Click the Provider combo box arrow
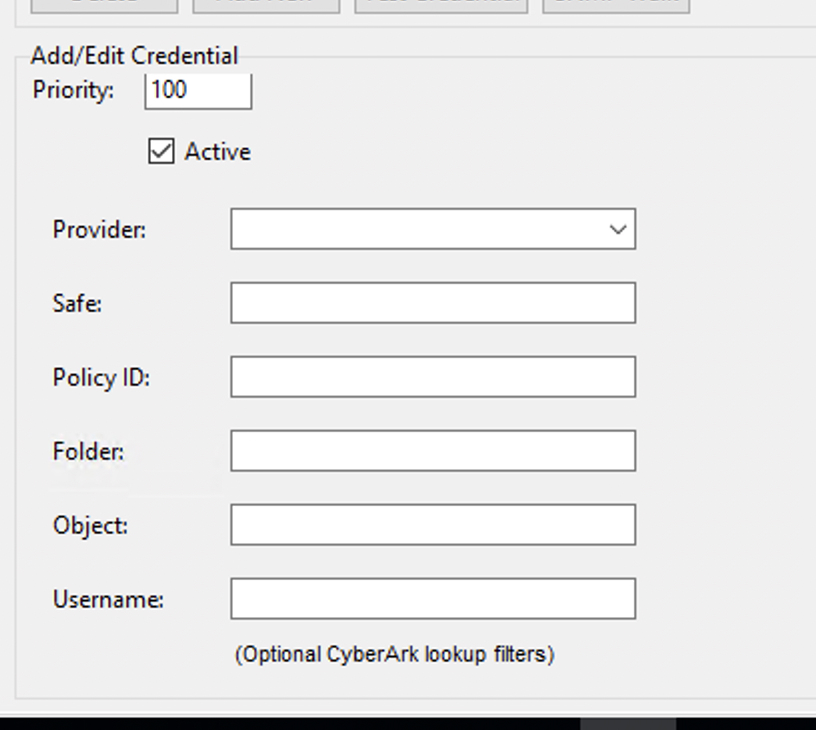This screenshot has width=816, height=730. [x=617, y=229]
